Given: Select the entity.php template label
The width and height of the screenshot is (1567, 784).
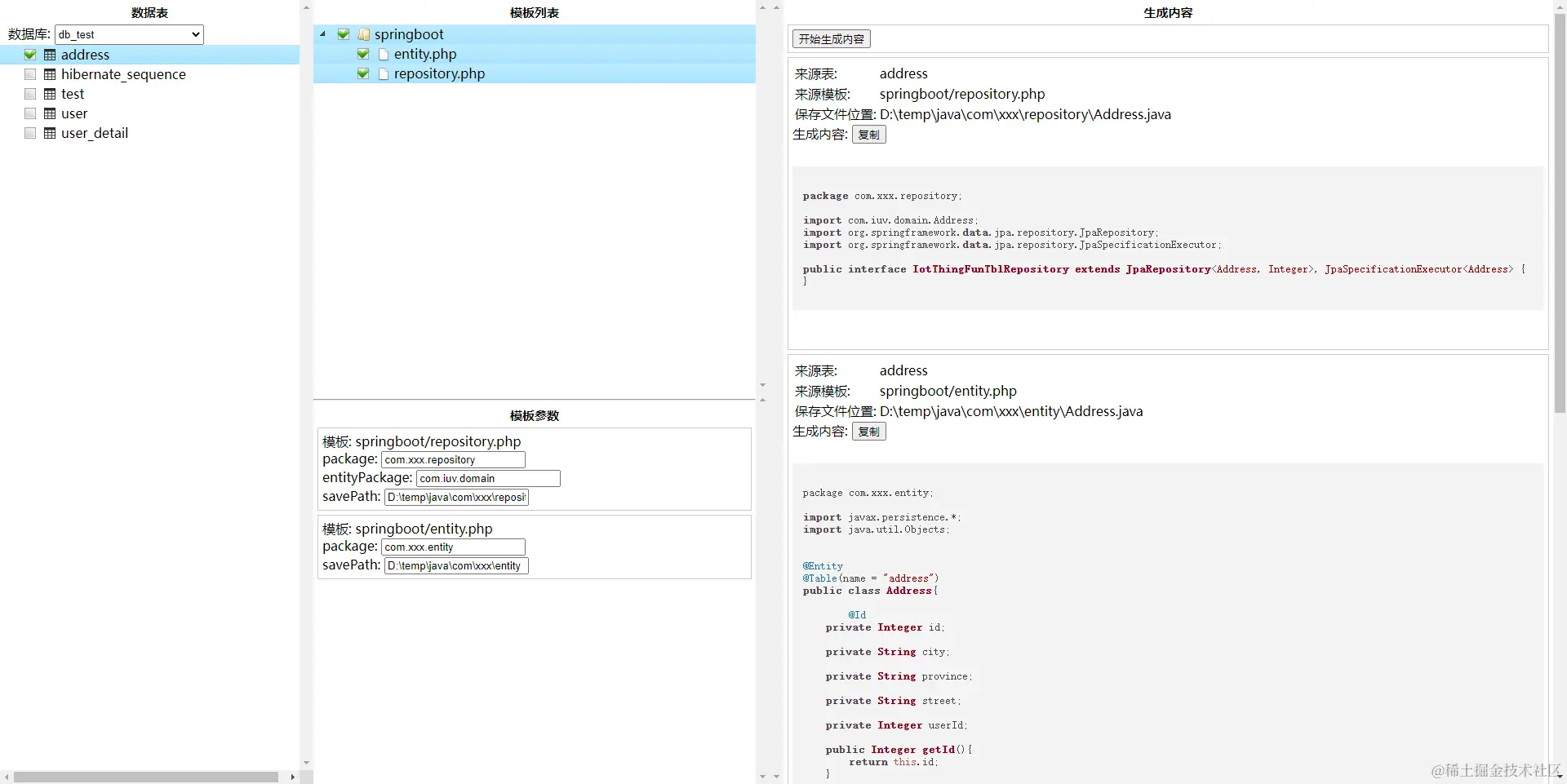Looking at the screenshot, I should click(x=425, y=54).
